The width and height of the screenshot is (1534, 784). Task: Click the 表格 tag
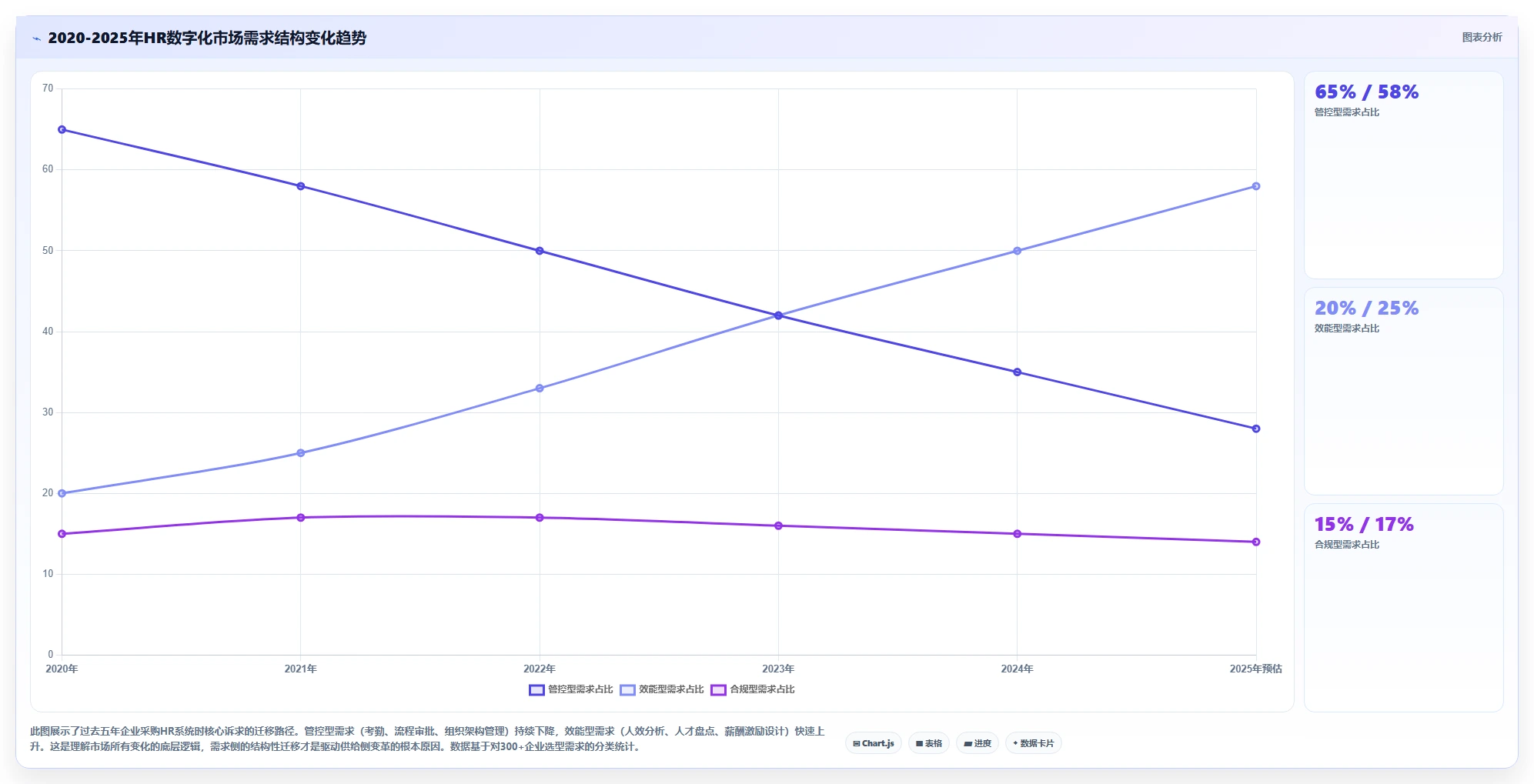929,743
